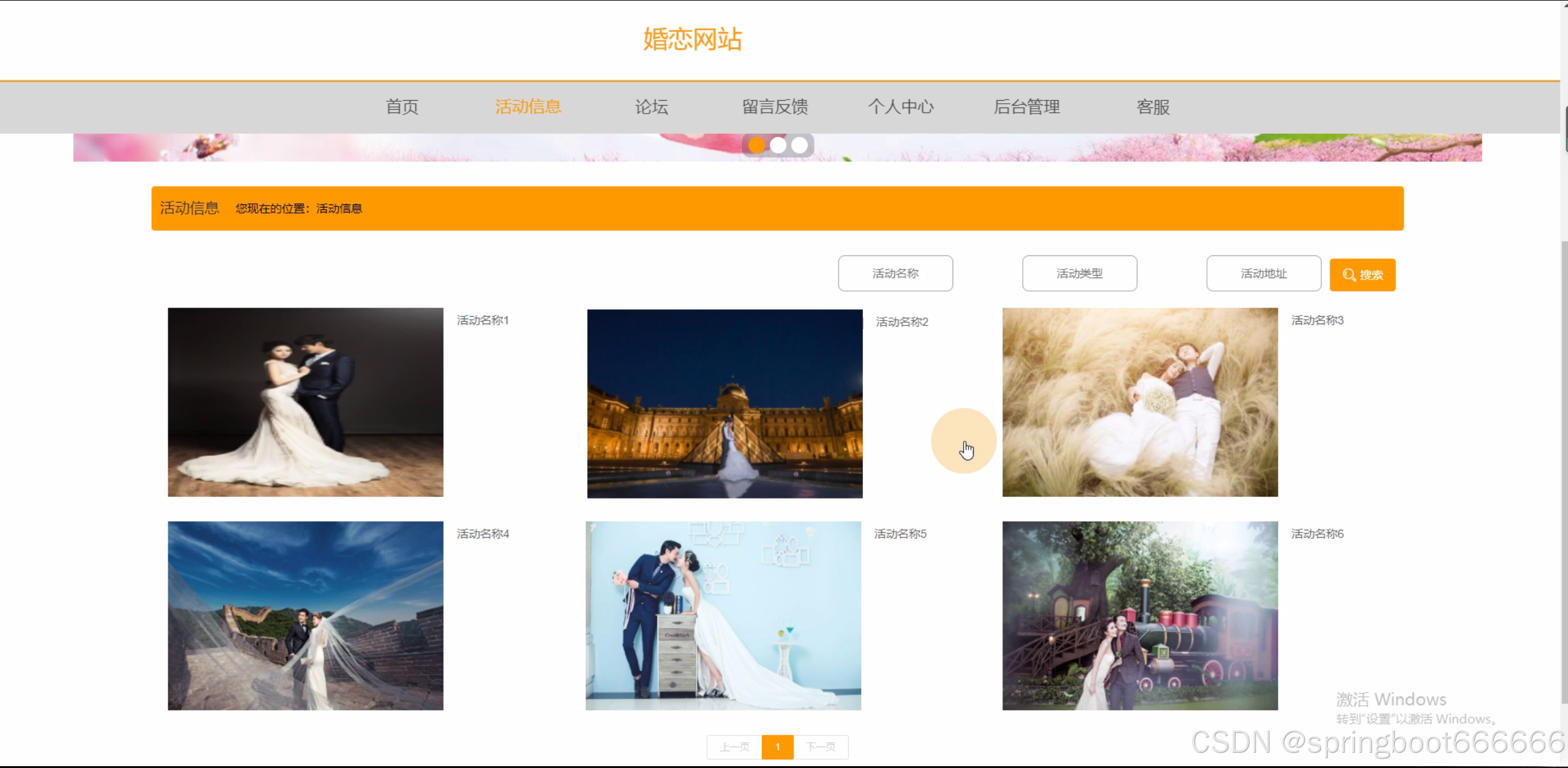Navigate to 个人中心
Image resolution: width=1568 pixels, height=768 pixels.
pos(900,107)
